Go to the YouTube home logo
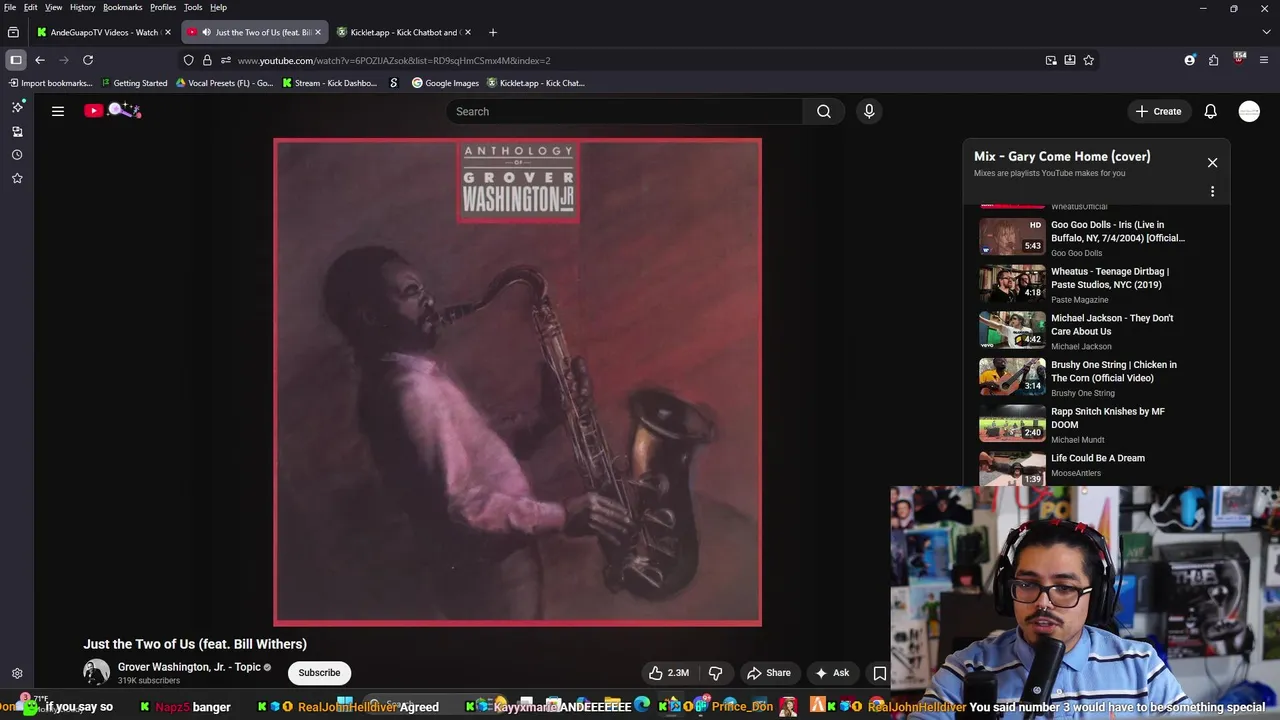 coord(113,111)
